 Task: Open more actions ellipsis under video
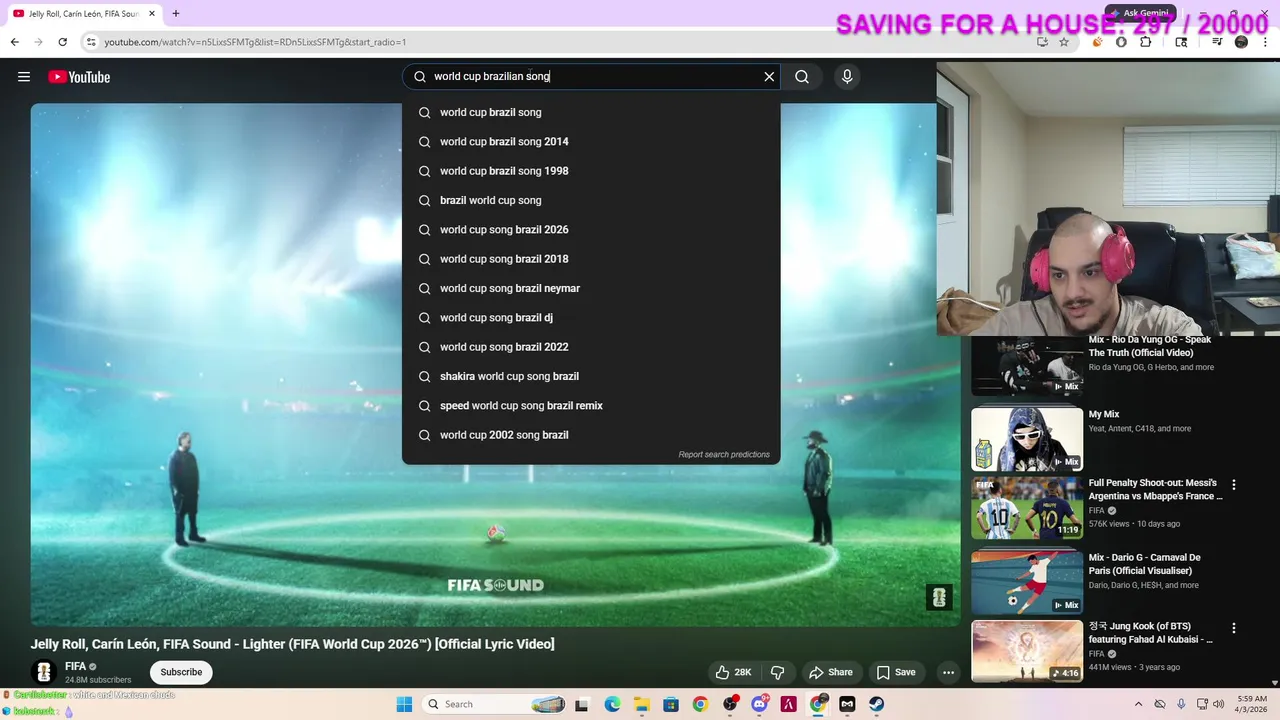(x=948, y=672)
